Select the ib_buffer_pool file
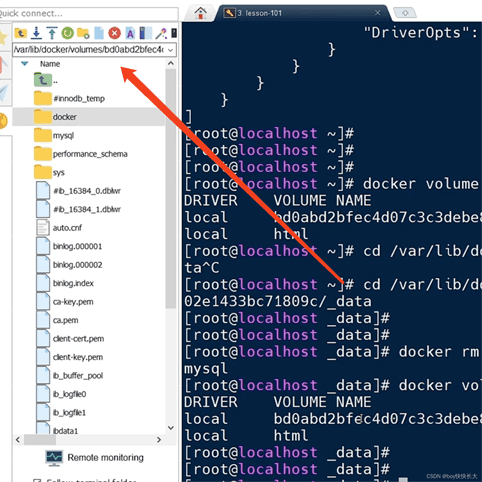Image resolution: width=482 pixels, height=482 pixels. (x=69, y=376)
